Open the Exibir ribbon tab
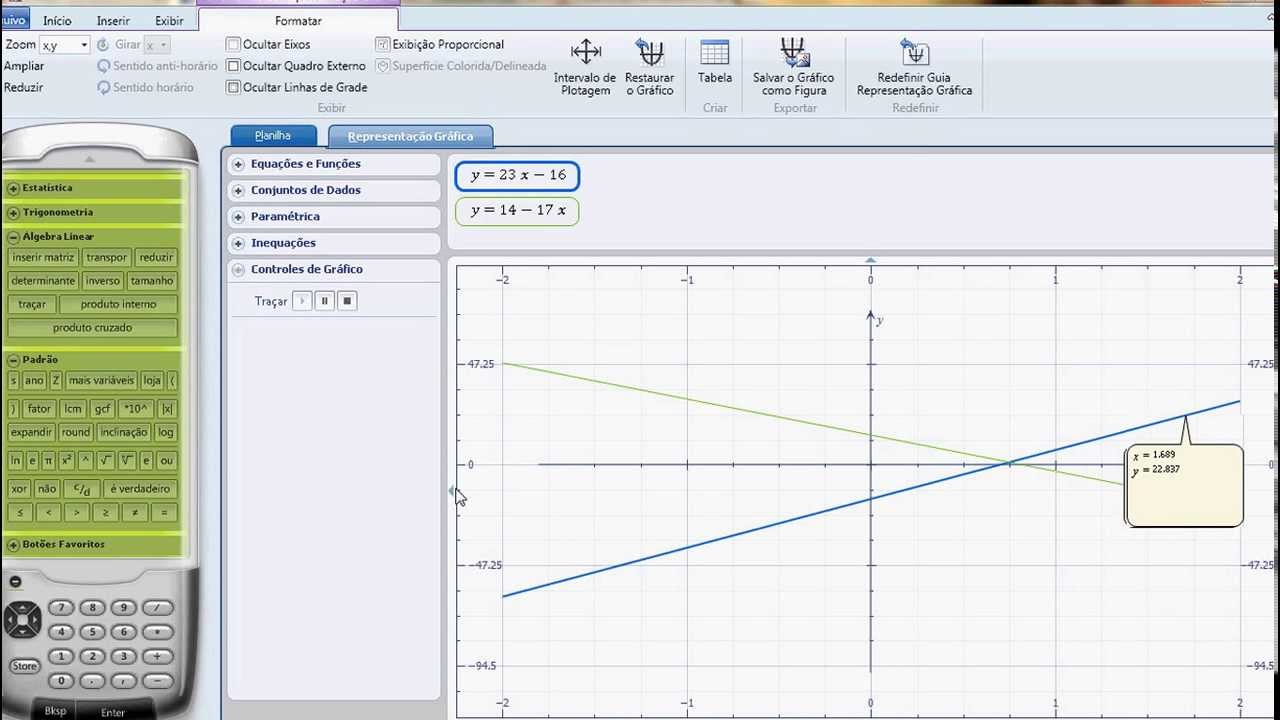Screen dimensions: 1280x720 (169, 21)
